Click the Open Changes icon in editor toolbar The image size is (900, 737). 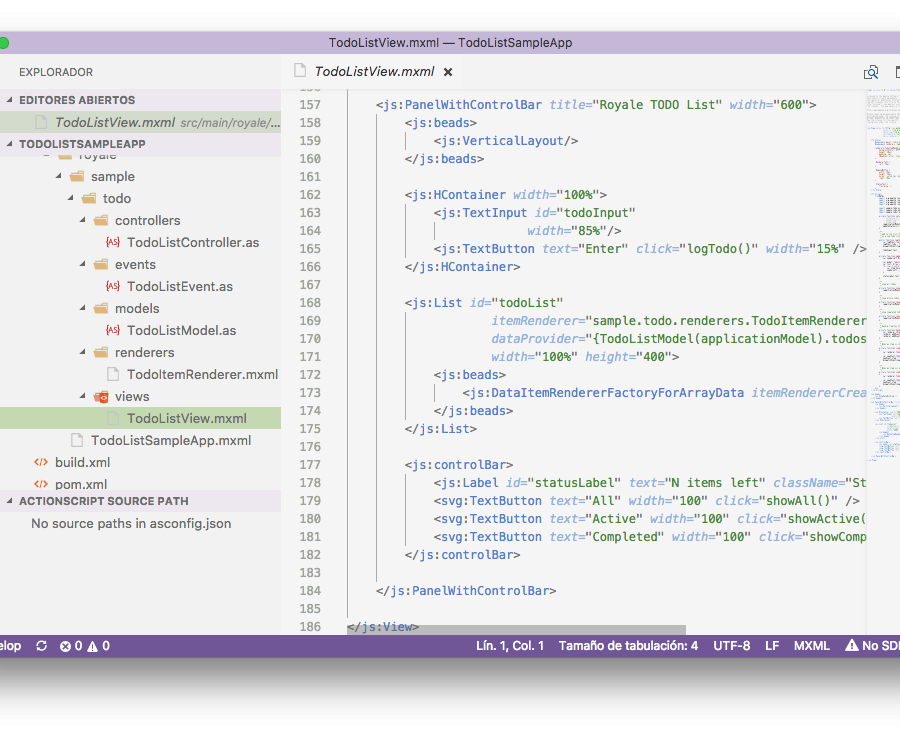pos(871,72)
